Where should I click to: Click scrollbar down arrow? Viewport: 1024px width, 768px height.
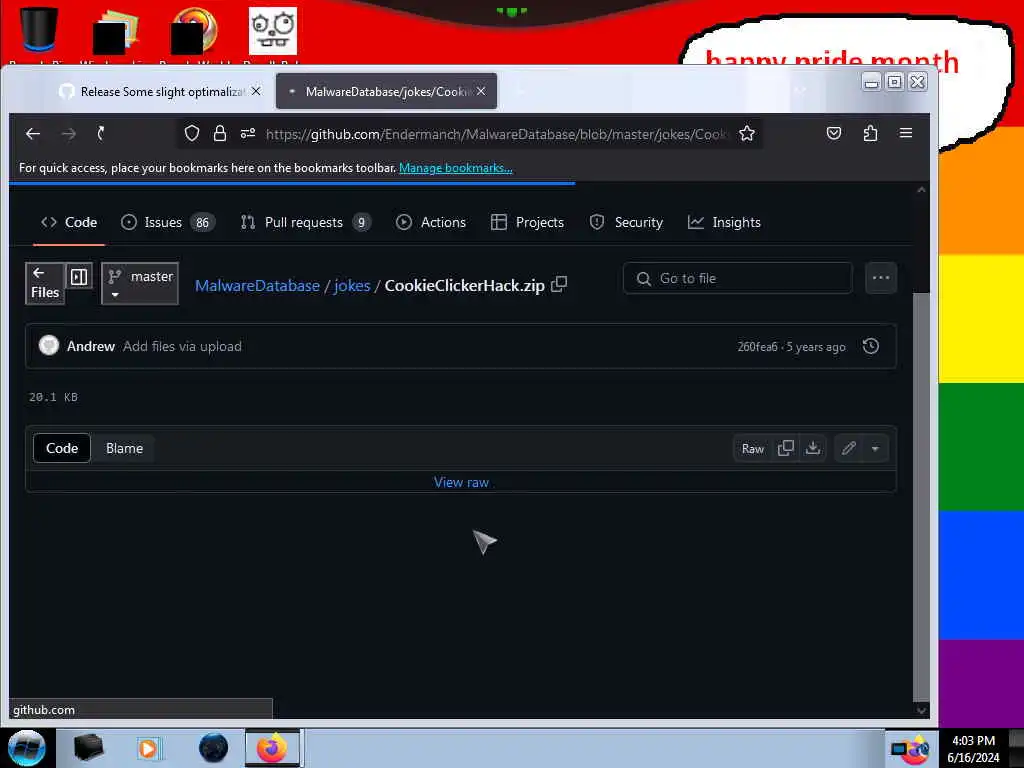pos(921,711)
